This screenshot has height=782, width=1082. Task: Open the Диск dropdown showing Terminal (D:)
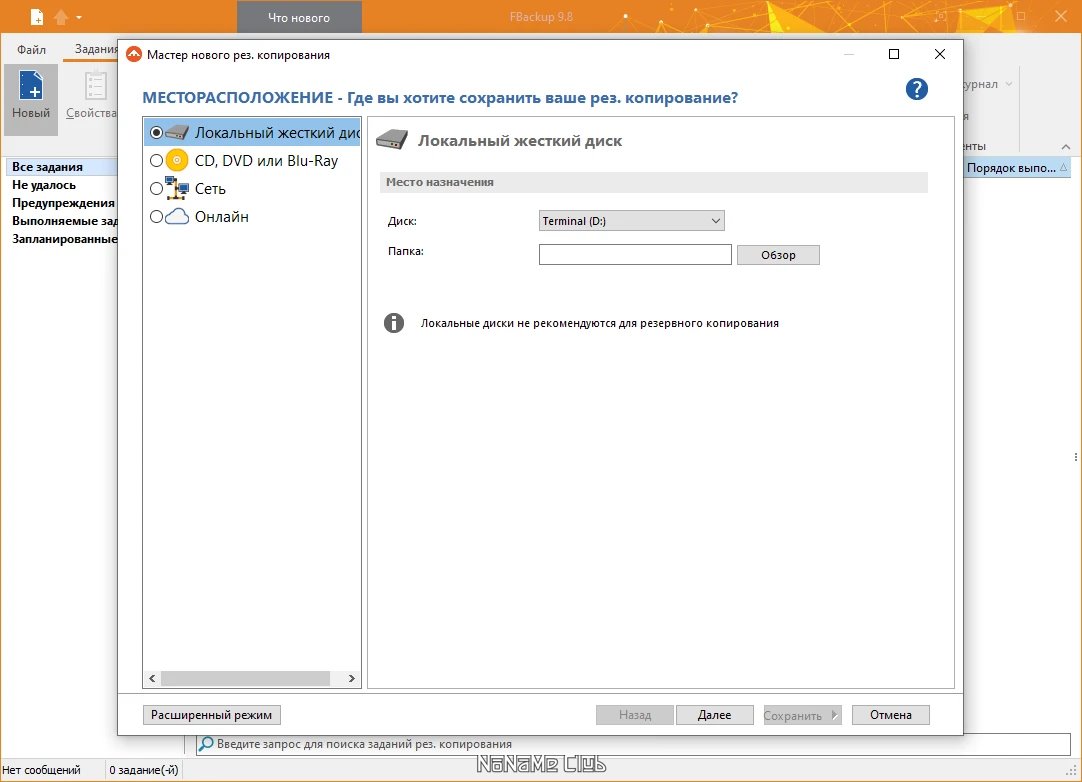pyautogui.click(x=631, y=221)
